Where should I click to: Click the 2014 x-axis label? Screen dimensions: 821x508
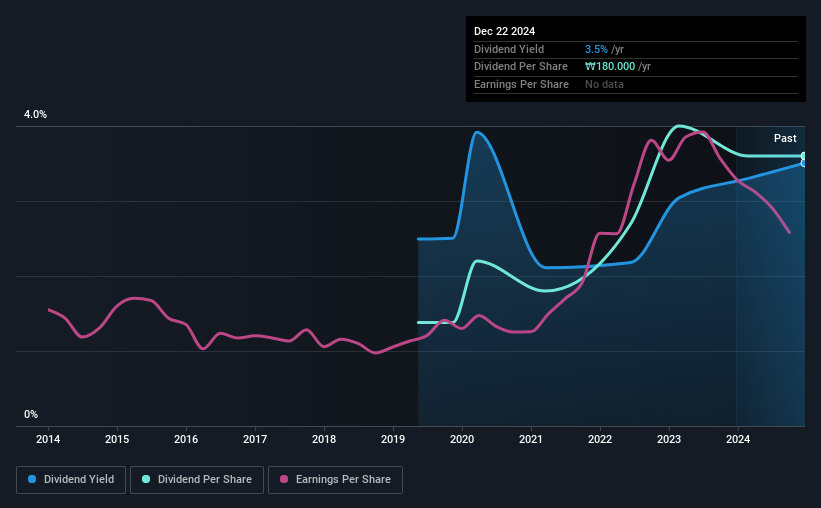[48, 439]
